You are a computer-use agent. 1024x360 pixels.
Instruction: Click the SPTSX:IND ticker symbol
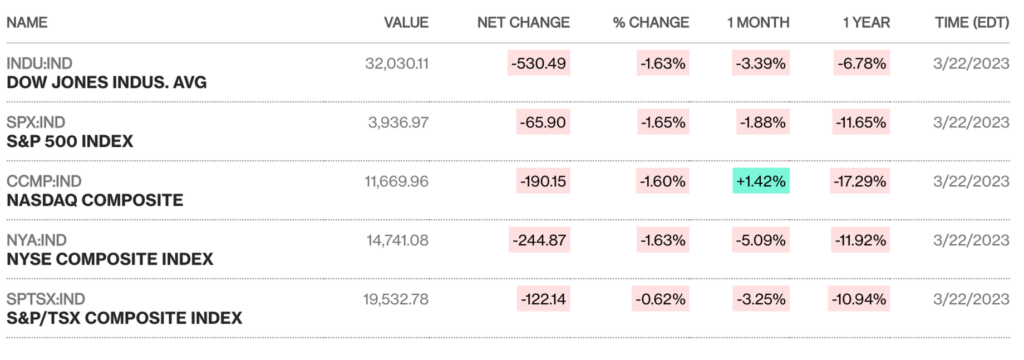pos(46,299)
